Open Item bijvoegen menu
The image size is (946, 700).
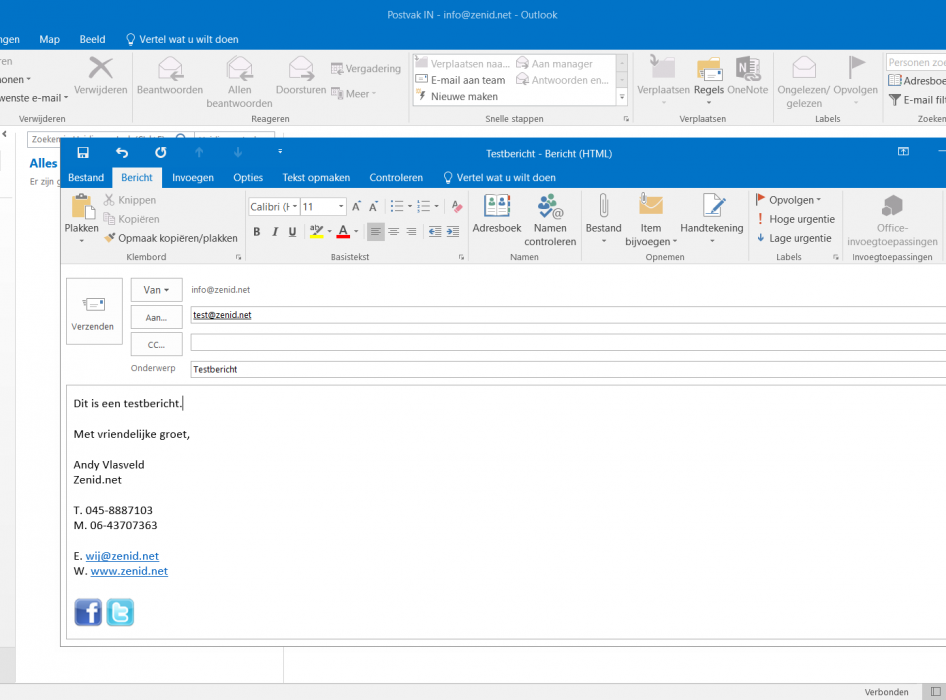650,220
